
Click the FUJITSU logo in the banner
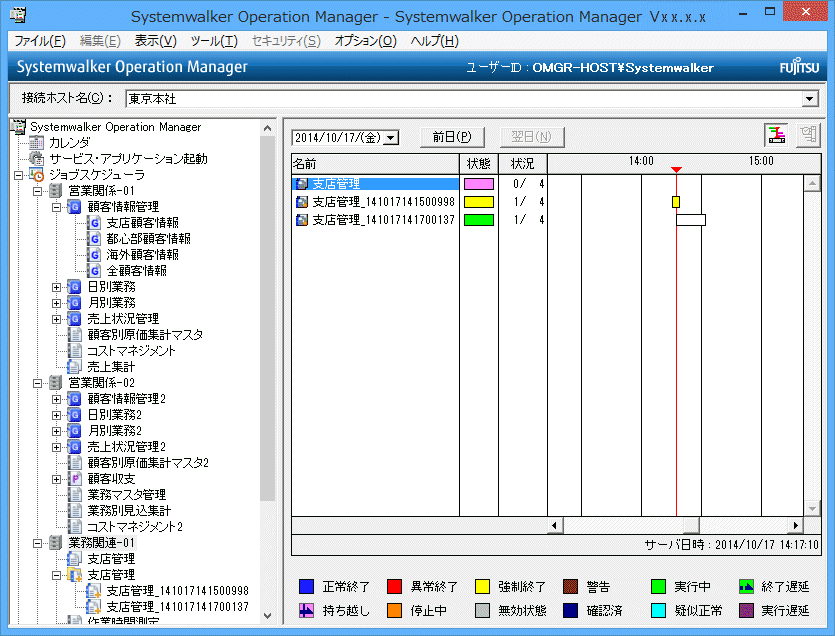pyautogui.click(x=799, y=68)
